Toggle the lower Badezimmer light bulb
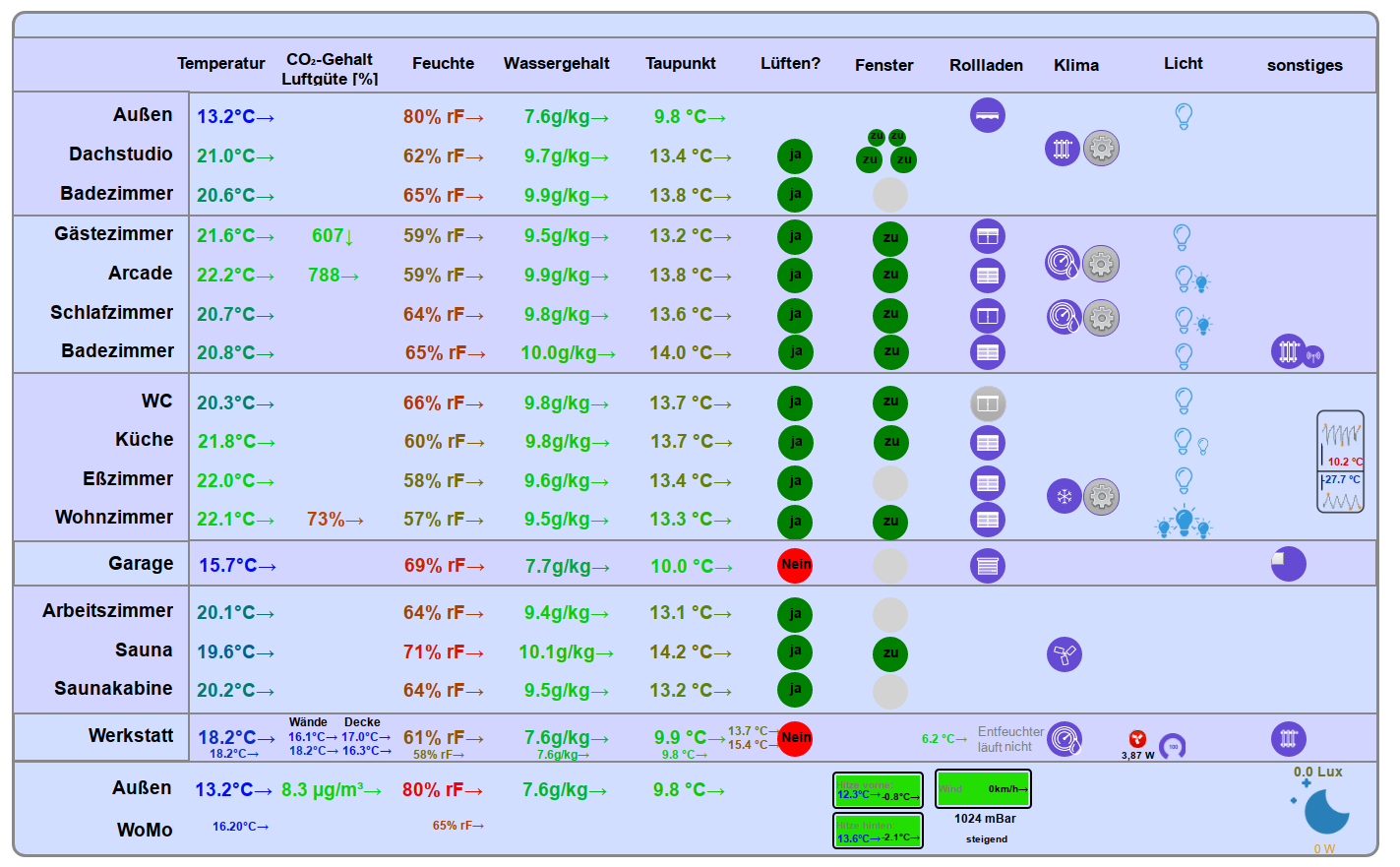Image resolution: width=1400 pixels, height=867 pixels. coord(1185,355)
